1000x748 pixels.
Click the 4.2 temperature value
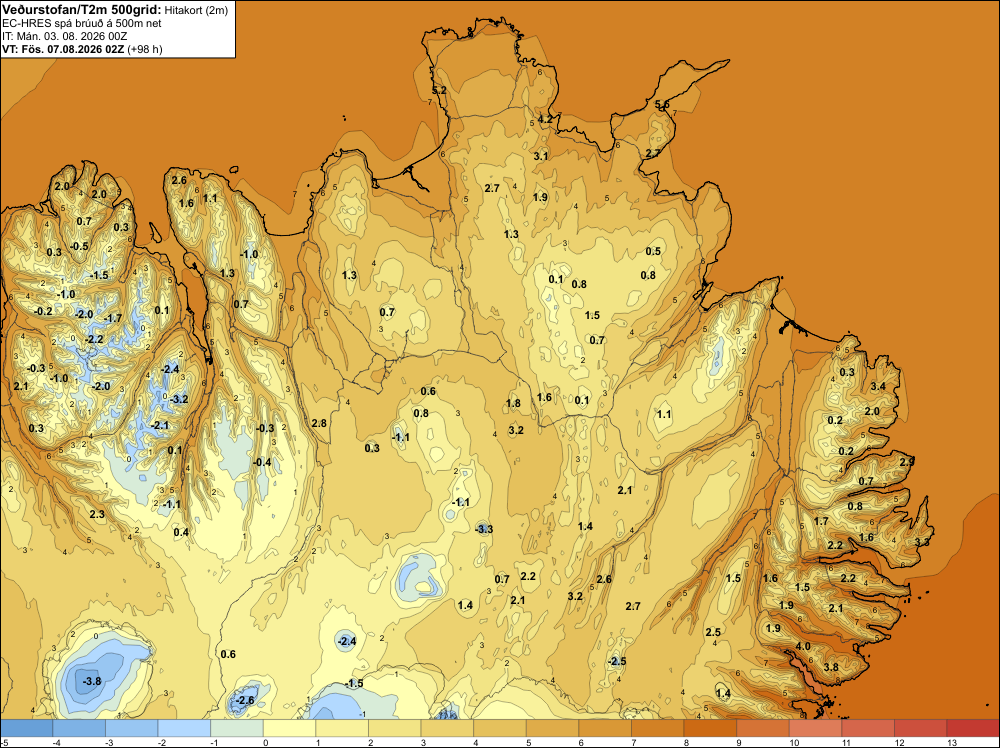click(545, 119)
